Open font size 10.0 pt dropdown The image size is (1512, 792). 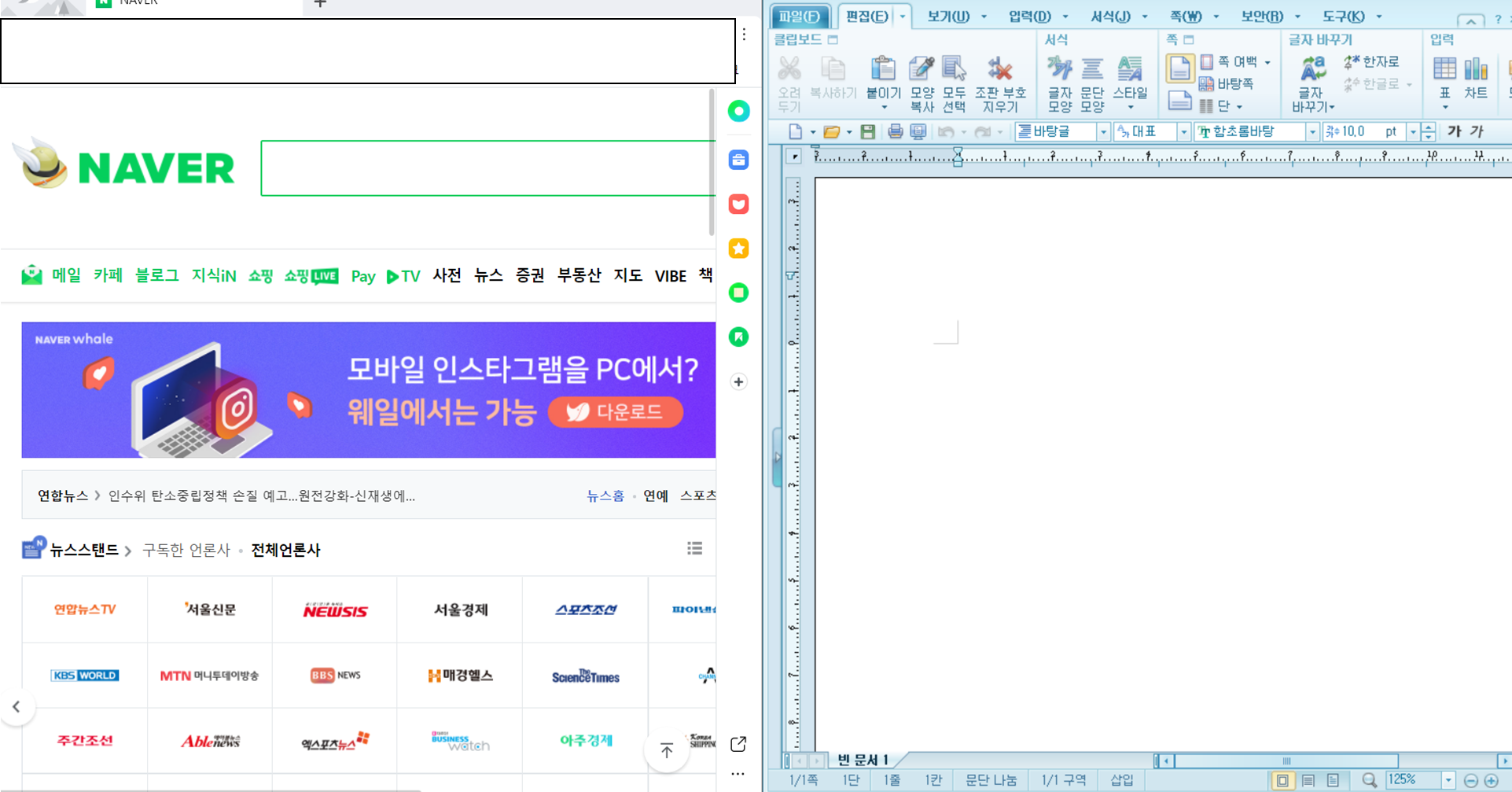click(x=1413, y=132)
